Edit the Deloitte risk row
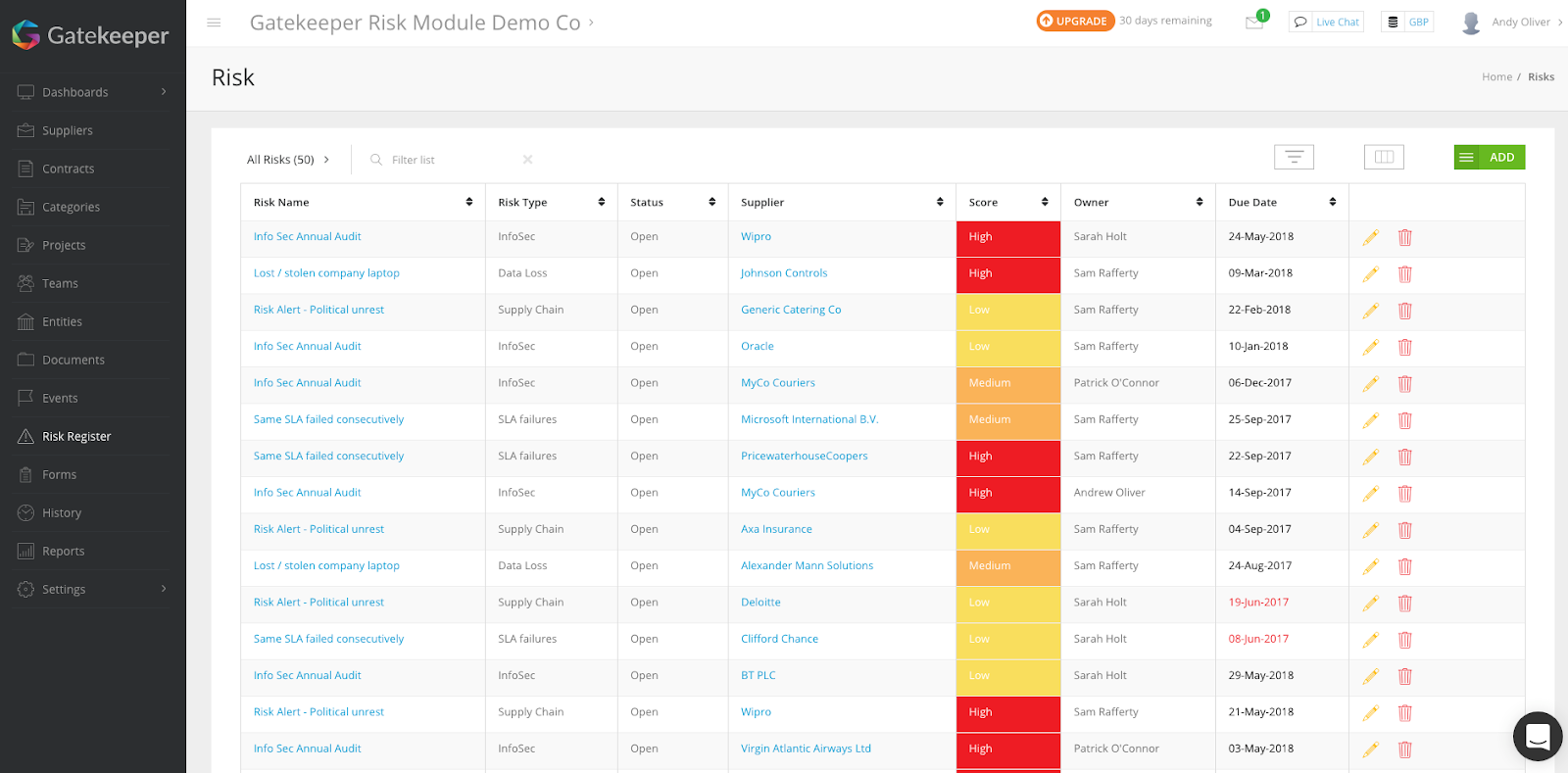The height and width of the screenshot is (773, 1568). 1370,604
